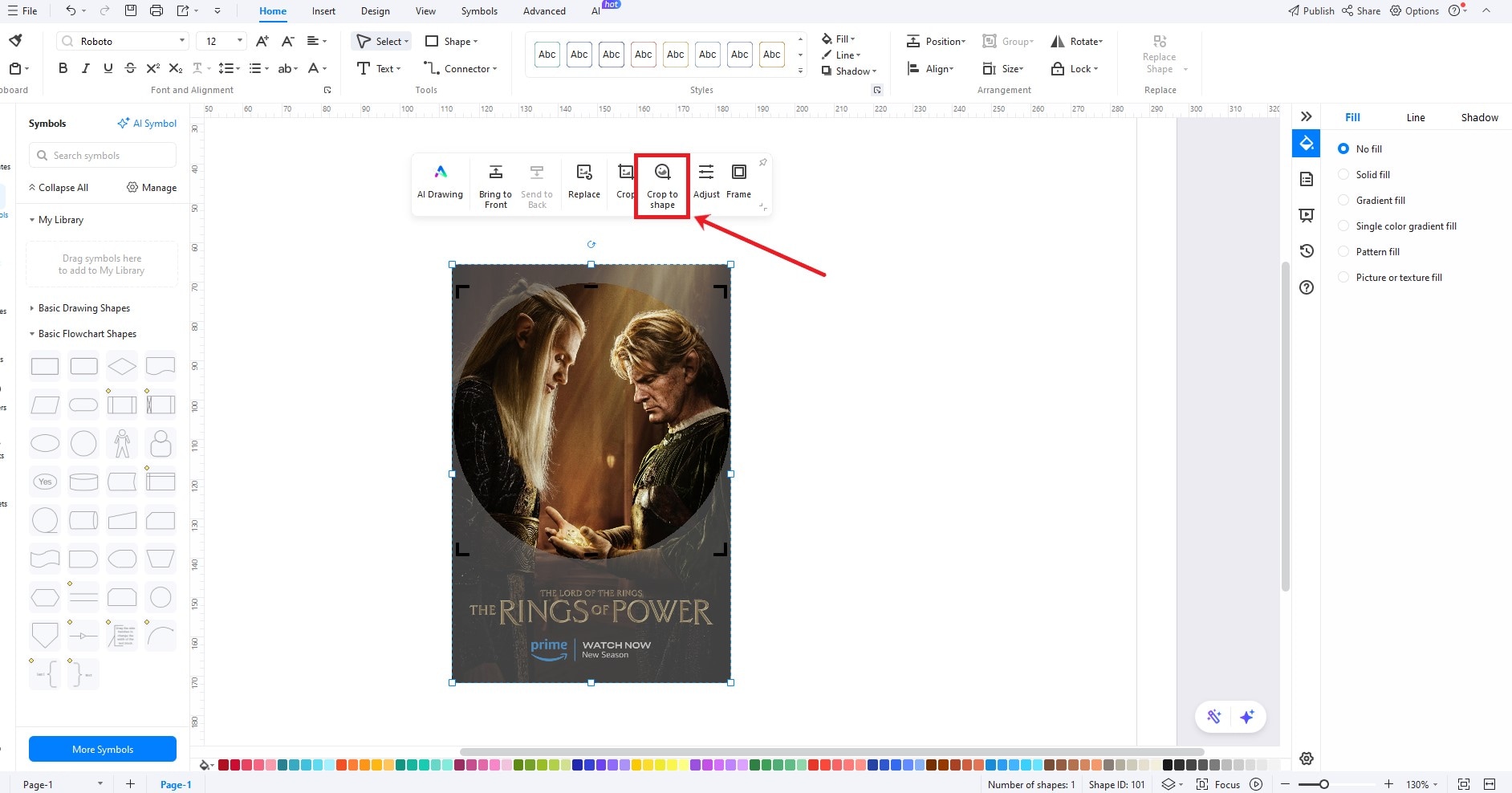Open the Fill bucket panel icon
The height and width of the screenshot is (793, 1512).
point(1307,144)
